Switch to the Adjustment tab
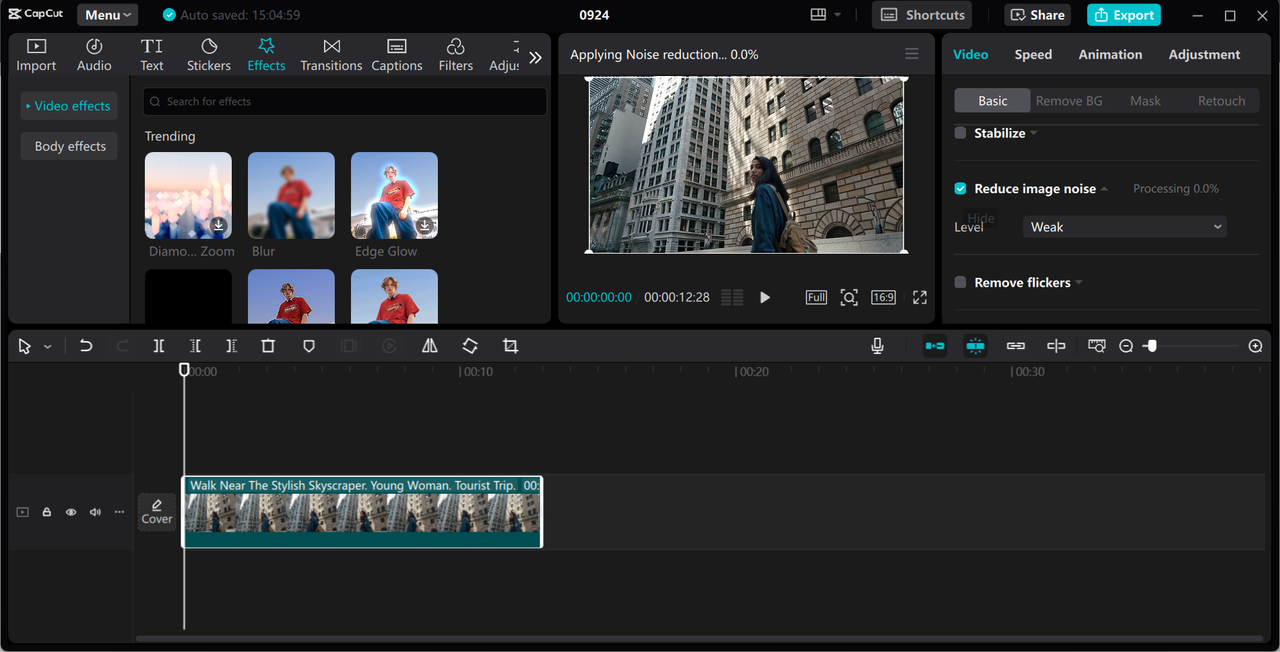Viewport: 1280px width, 652px height. click(1204, 55)
